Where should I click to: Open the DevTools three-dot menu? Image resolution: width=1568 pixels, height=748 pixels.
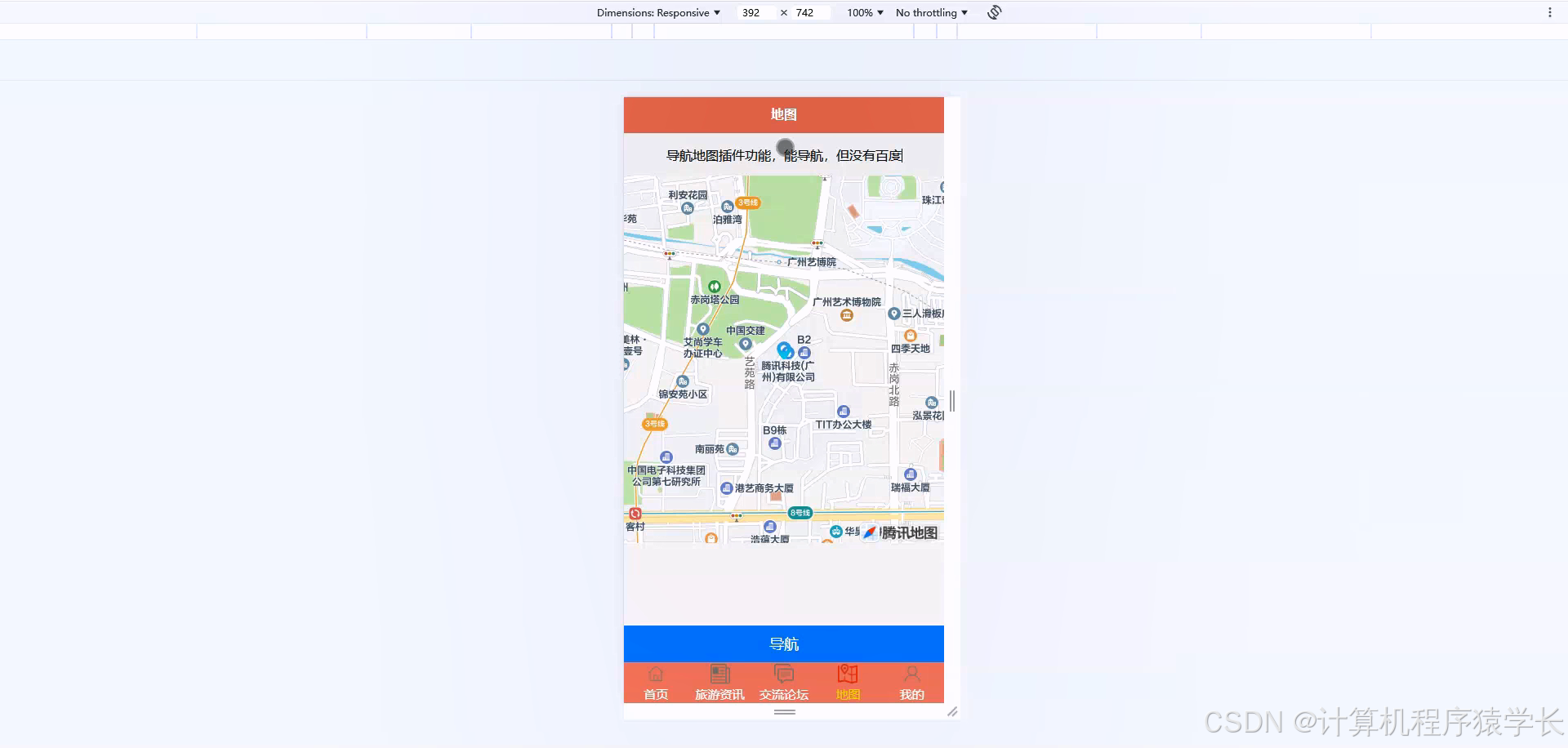[x=1551, y=12]
